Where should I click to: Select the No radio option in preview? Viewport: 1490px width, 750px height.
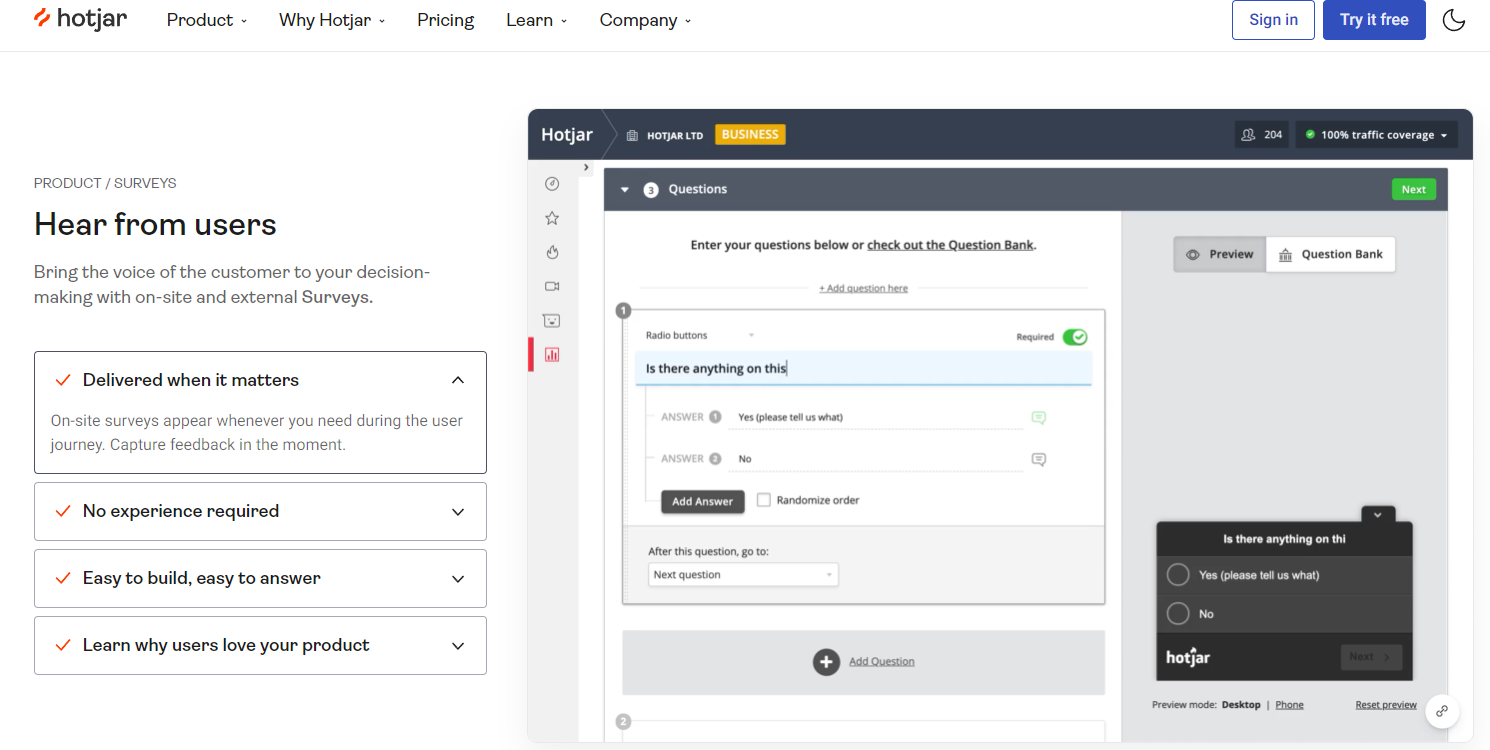point(1179,613)
